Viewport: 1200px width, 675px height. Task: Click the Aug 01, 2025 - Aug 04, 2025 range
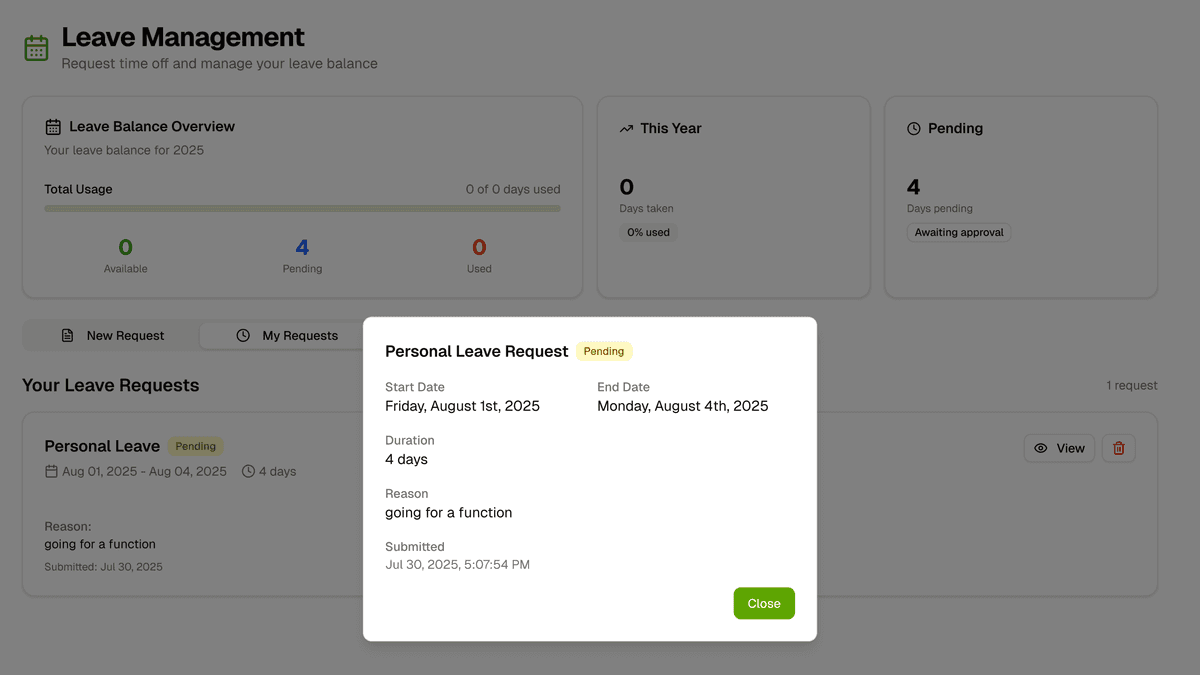point(144,471)
